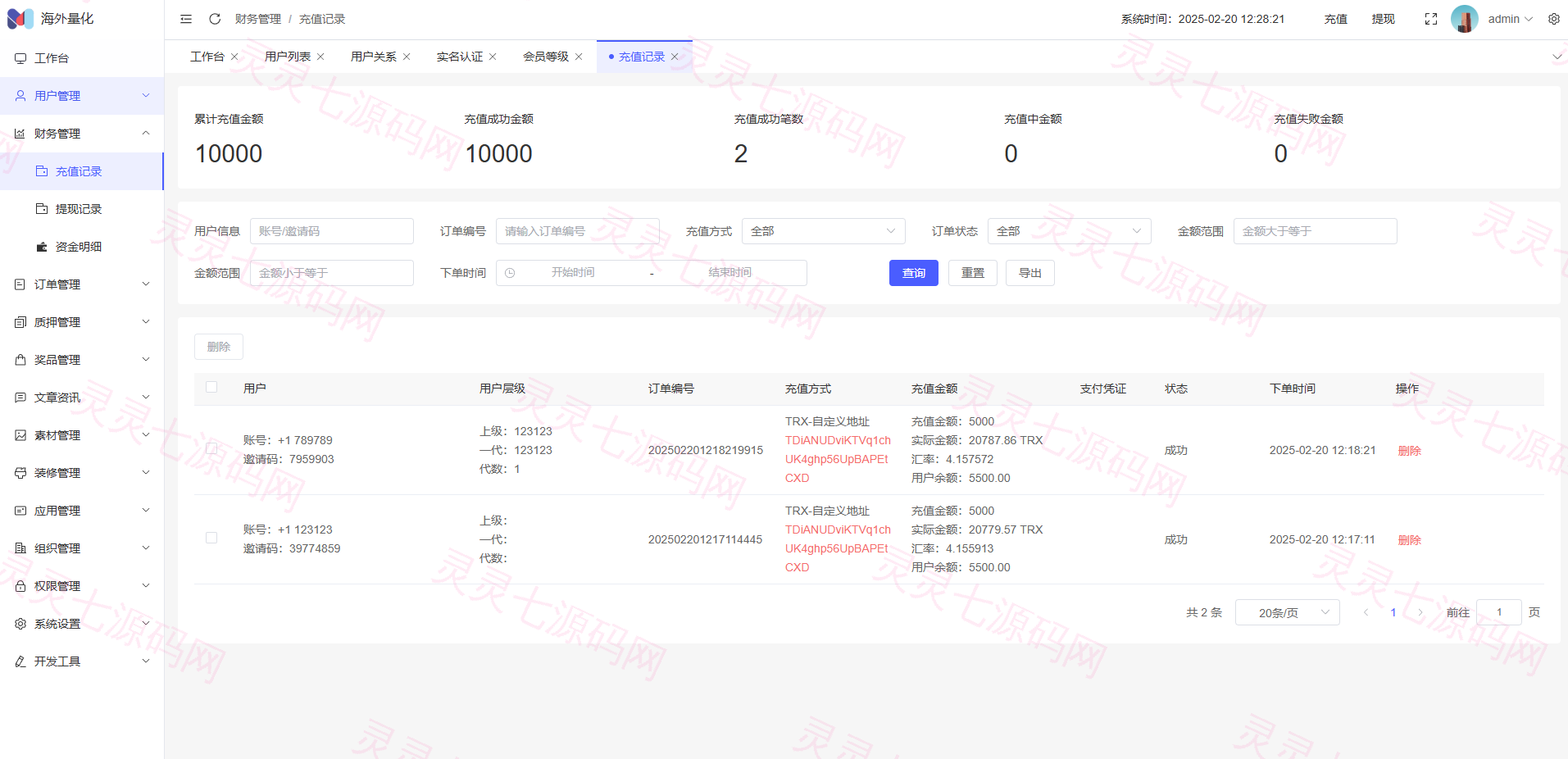Go to next page arrow
The image size is (1568, 759).
point(1420,612)
